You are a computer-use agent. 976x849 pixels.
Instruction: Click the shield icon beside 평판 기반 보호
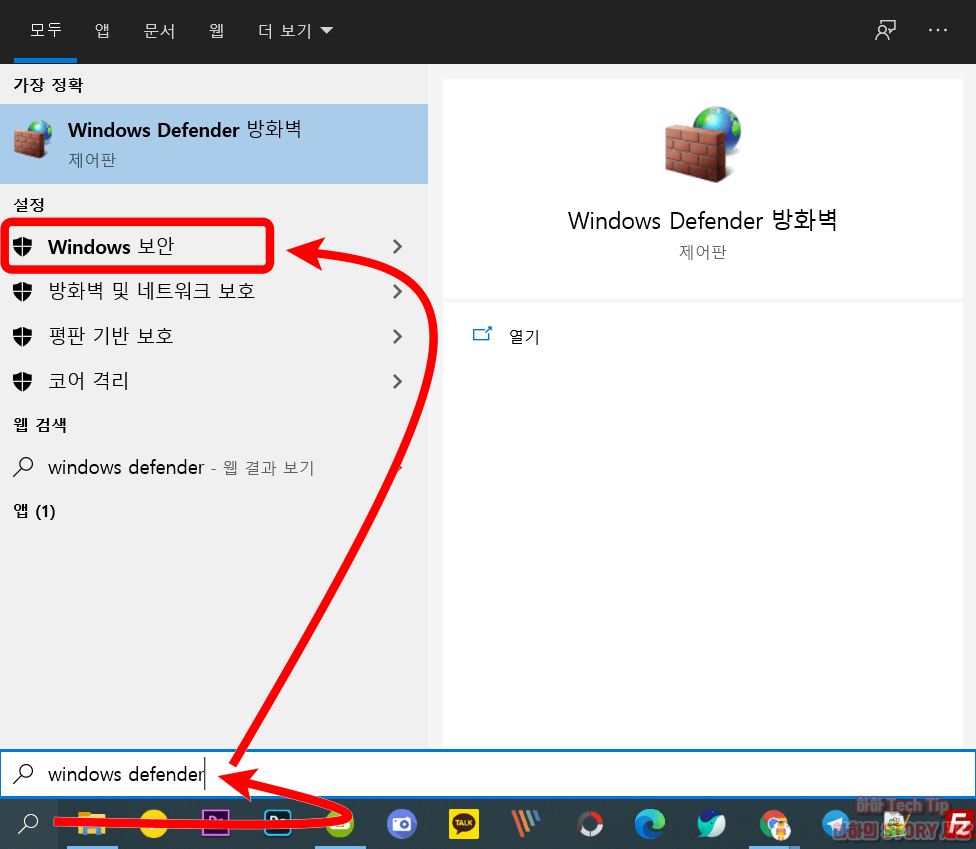click(23, 337)
